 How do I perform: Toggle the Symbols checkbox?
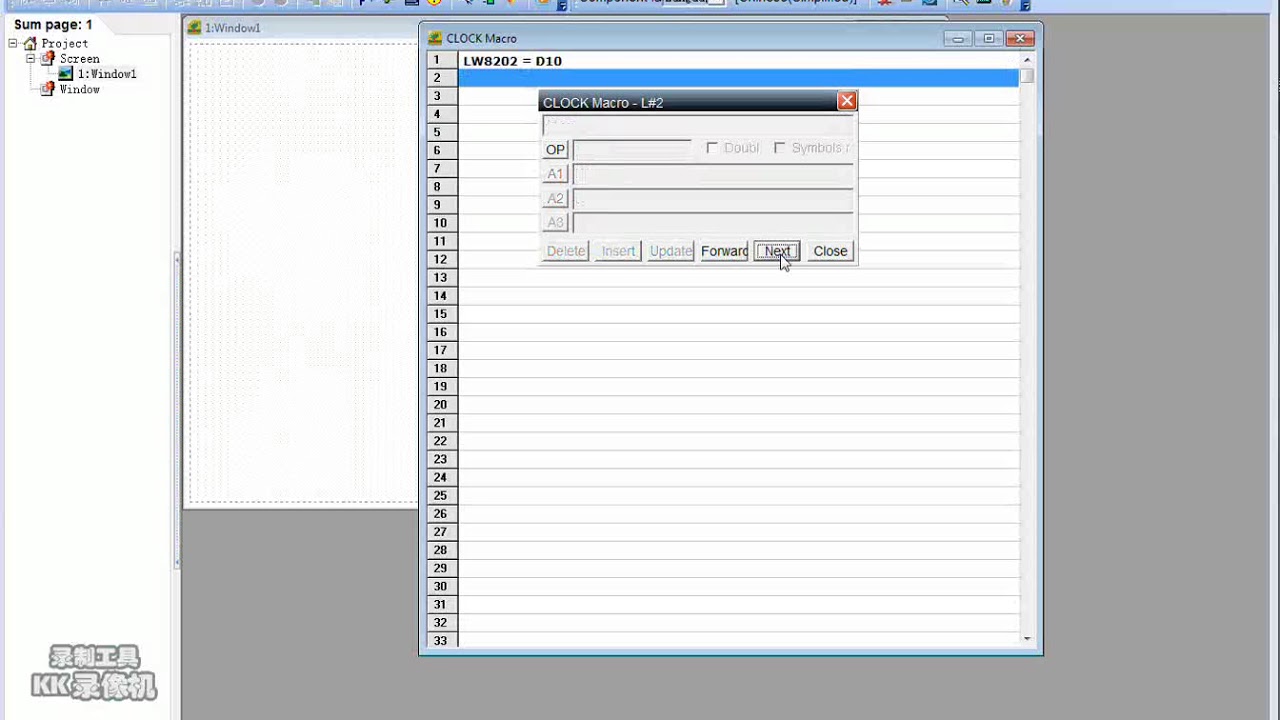point(779,148)
